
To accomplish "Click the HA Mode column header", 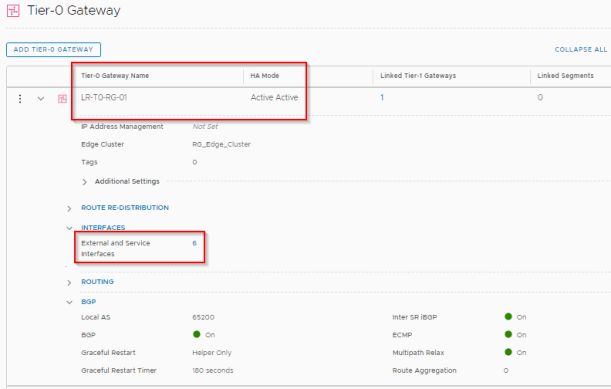I will pos(265,76).
